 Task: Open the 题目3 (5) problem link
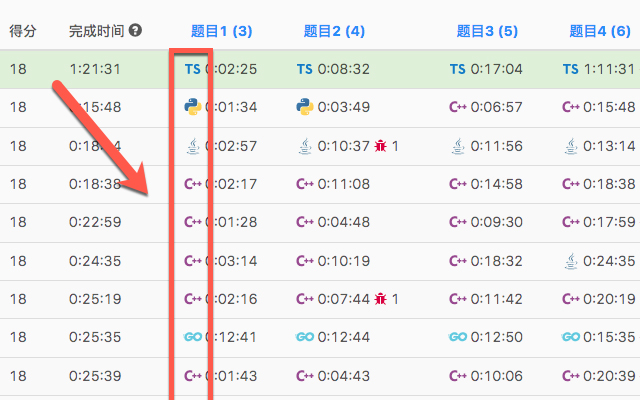pyautogui.click(x=487, y=31)
